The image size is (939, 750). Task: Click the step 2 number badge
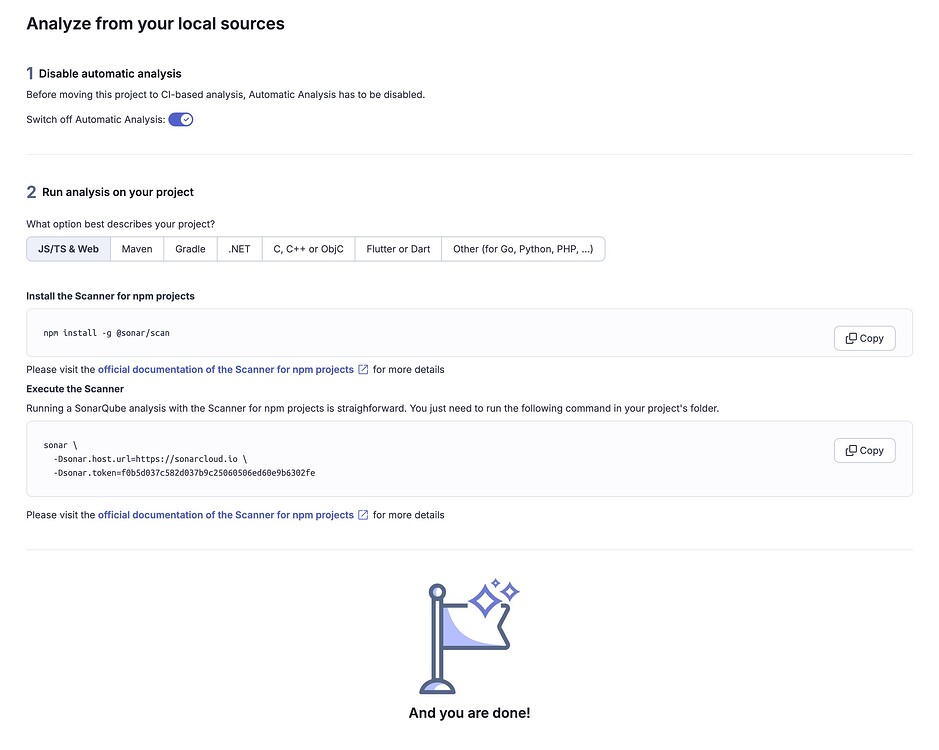click(30, 192)
